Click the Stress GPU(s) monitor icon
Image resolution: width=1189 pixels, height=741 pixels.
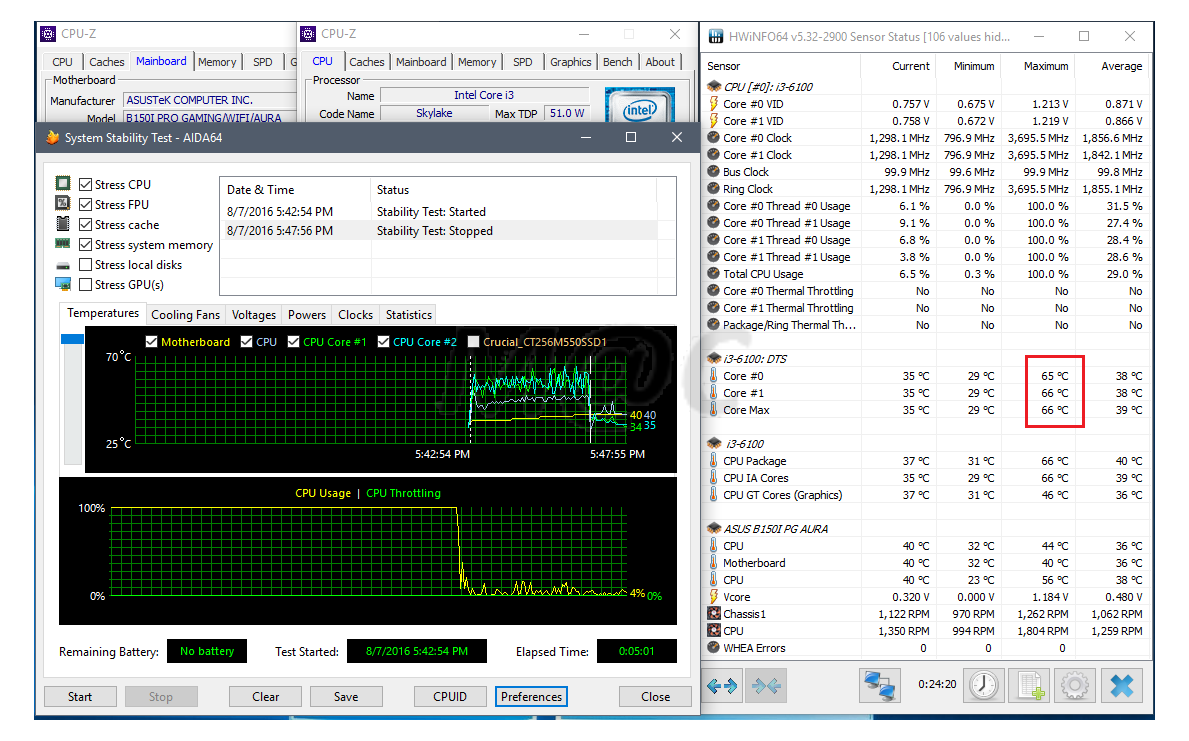63,284
